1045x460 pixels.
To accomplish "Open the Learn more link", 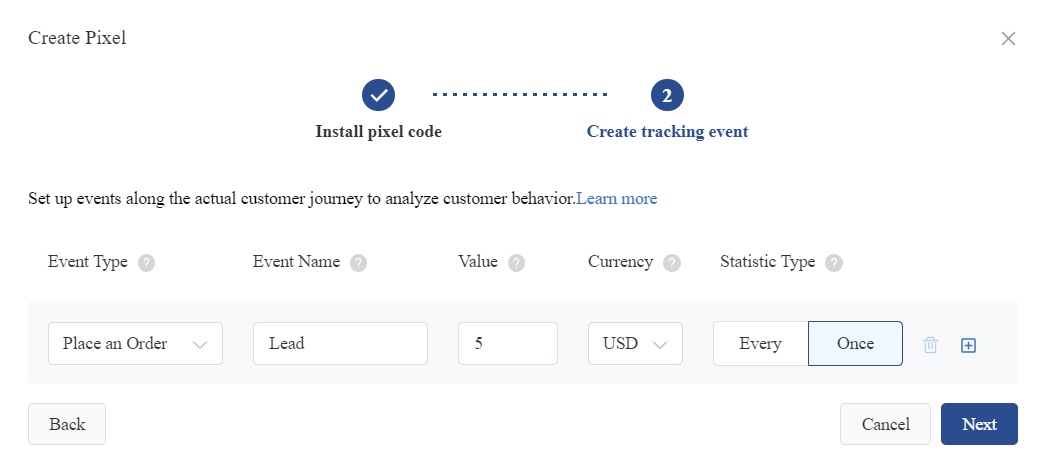I will click(616, 199).
